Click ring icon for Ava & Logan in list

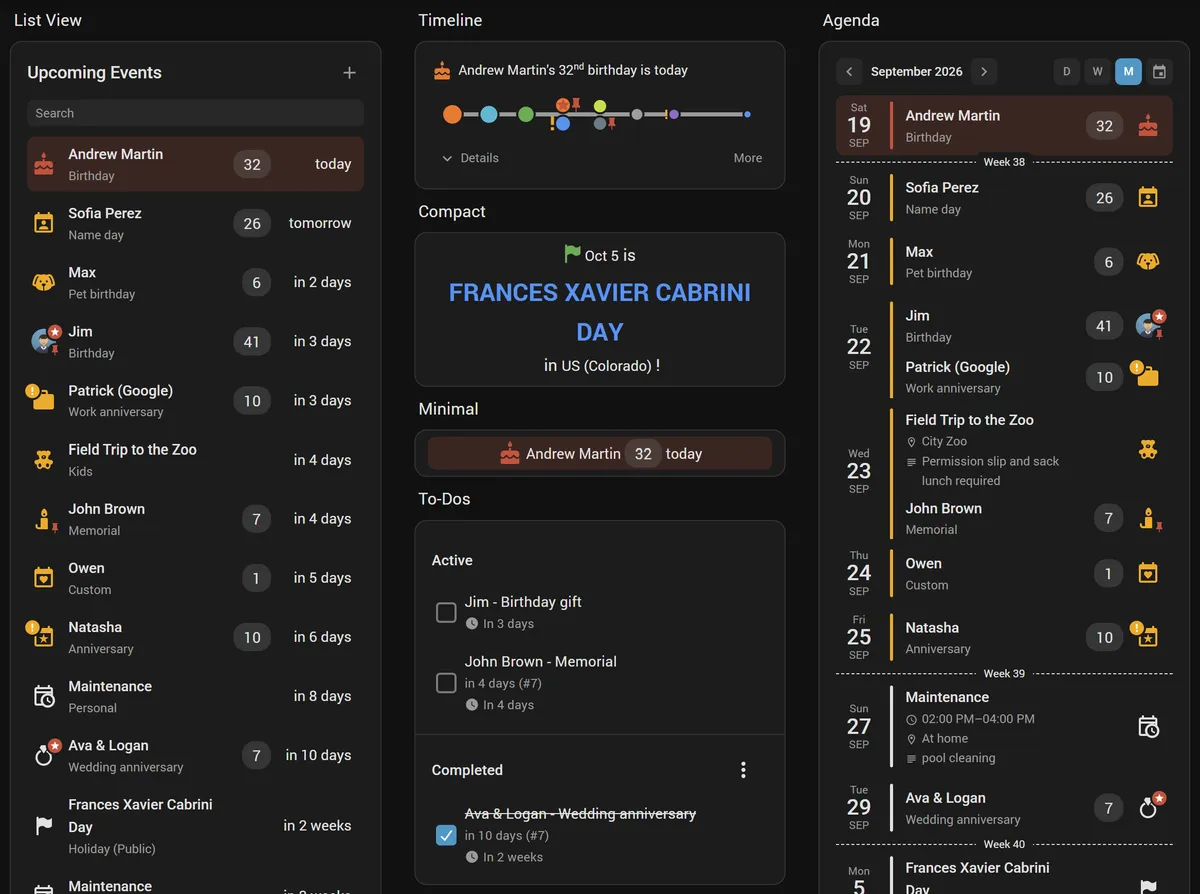[43, 756]
